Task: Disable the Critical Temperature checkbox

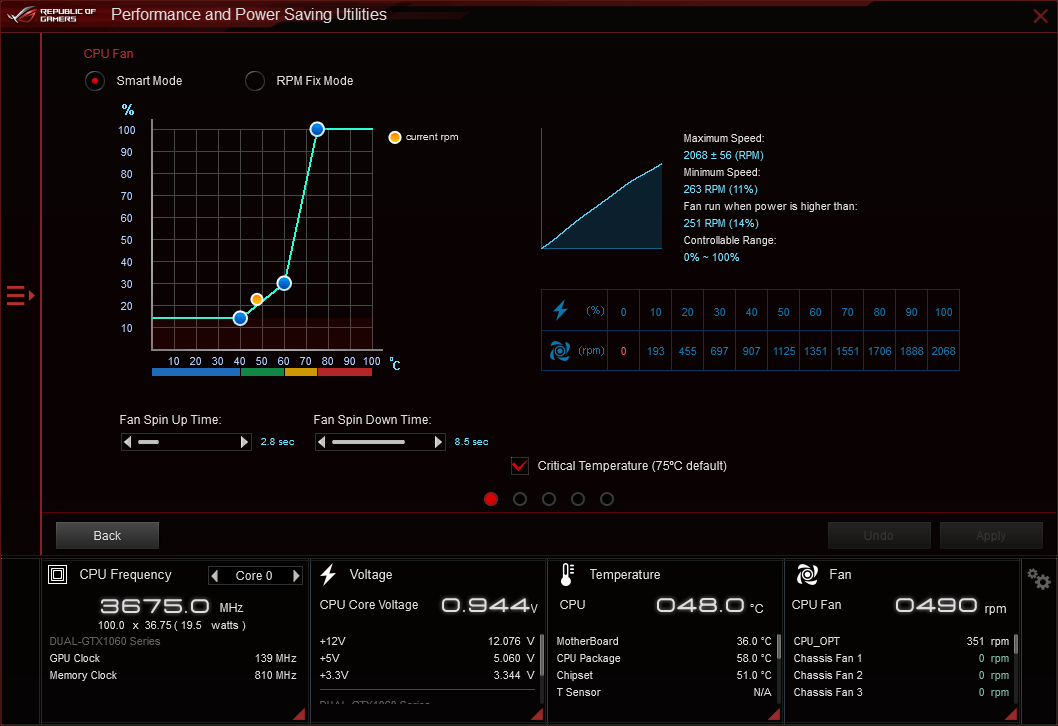Action: tap(519, 465)
